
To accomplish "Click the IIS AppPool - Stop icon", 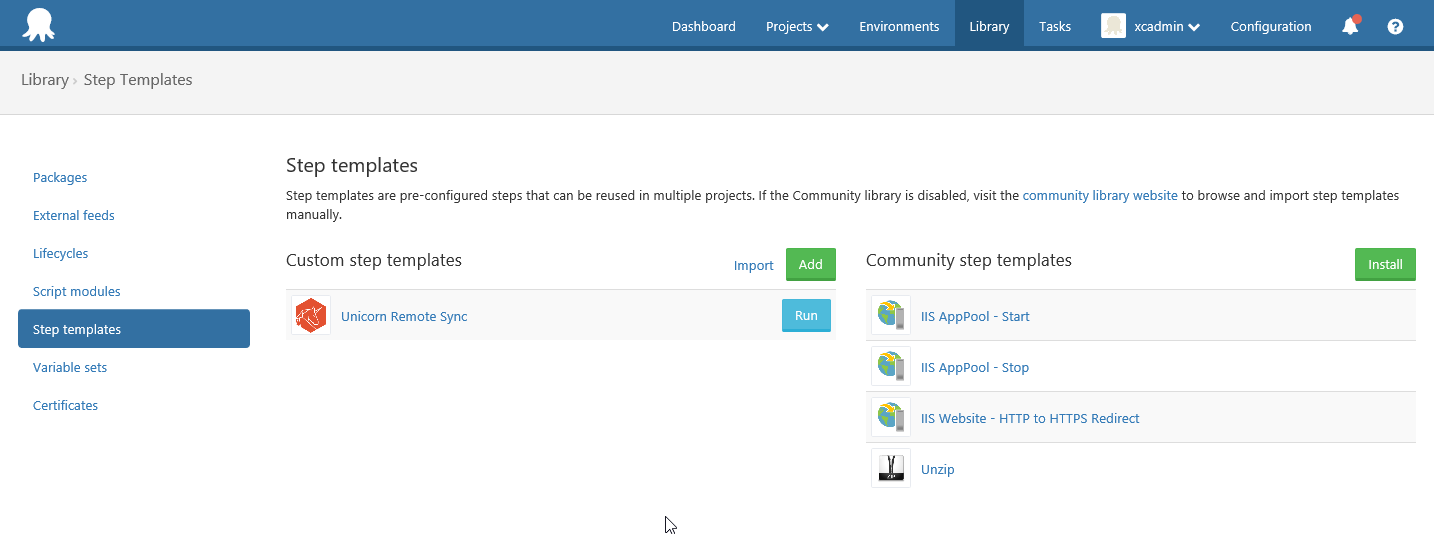I will [x=891, y=367].
